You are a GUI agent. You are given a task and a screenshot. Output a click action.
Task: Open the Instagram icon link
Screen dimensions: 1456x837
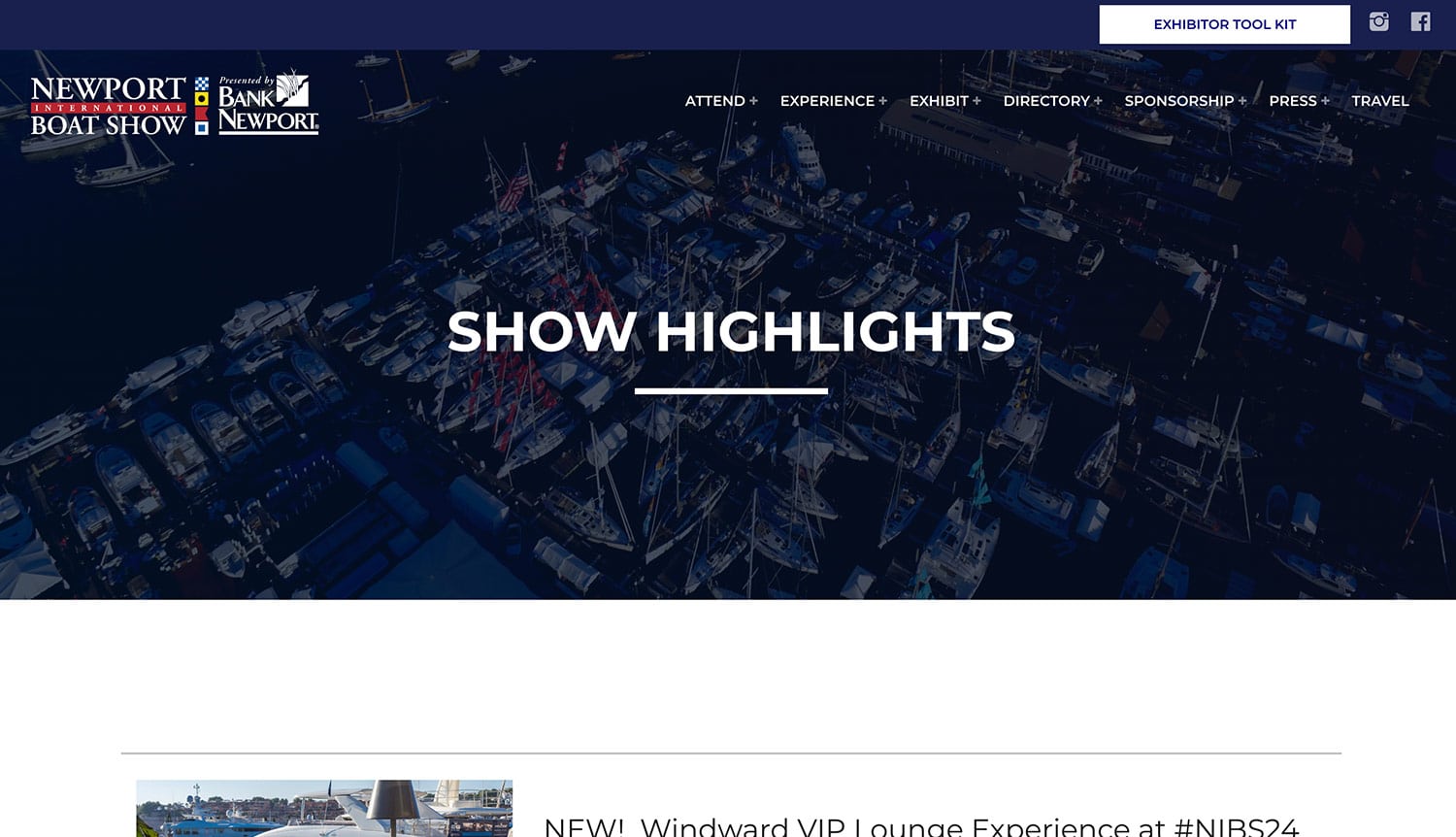[x=1378, y=21]
